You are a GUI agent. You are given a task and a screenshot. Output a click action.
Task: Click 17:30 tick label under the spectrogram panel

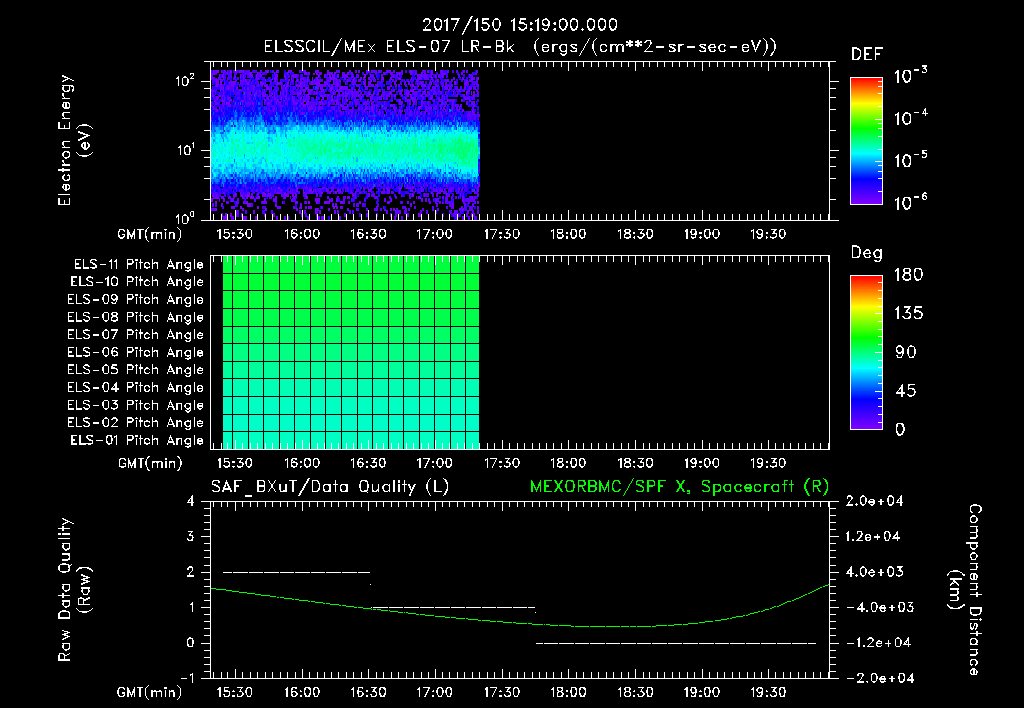[x=502, y=234]
